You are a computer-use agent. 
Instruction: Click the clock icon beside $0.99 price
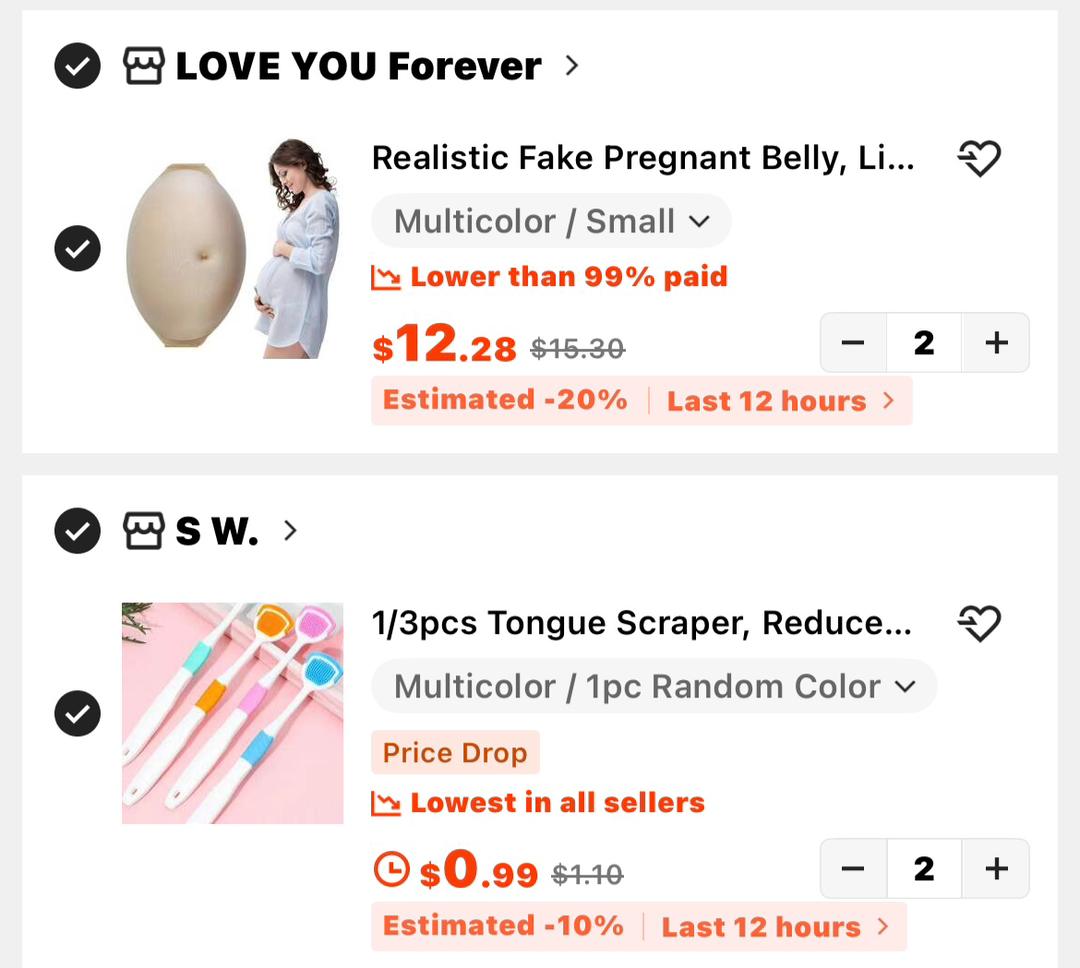point(391,869)
